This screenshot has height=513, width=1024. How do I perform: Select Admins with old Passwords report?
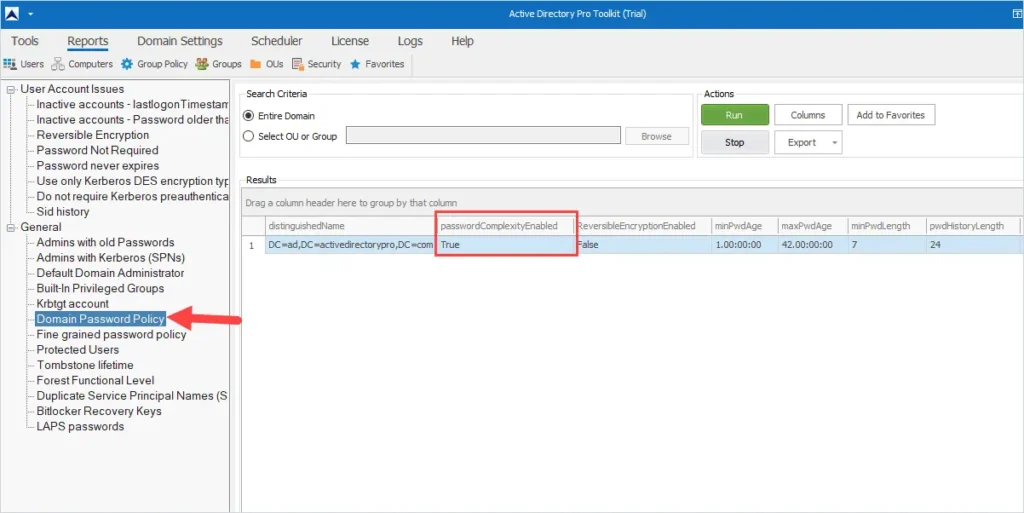point(105,243)
